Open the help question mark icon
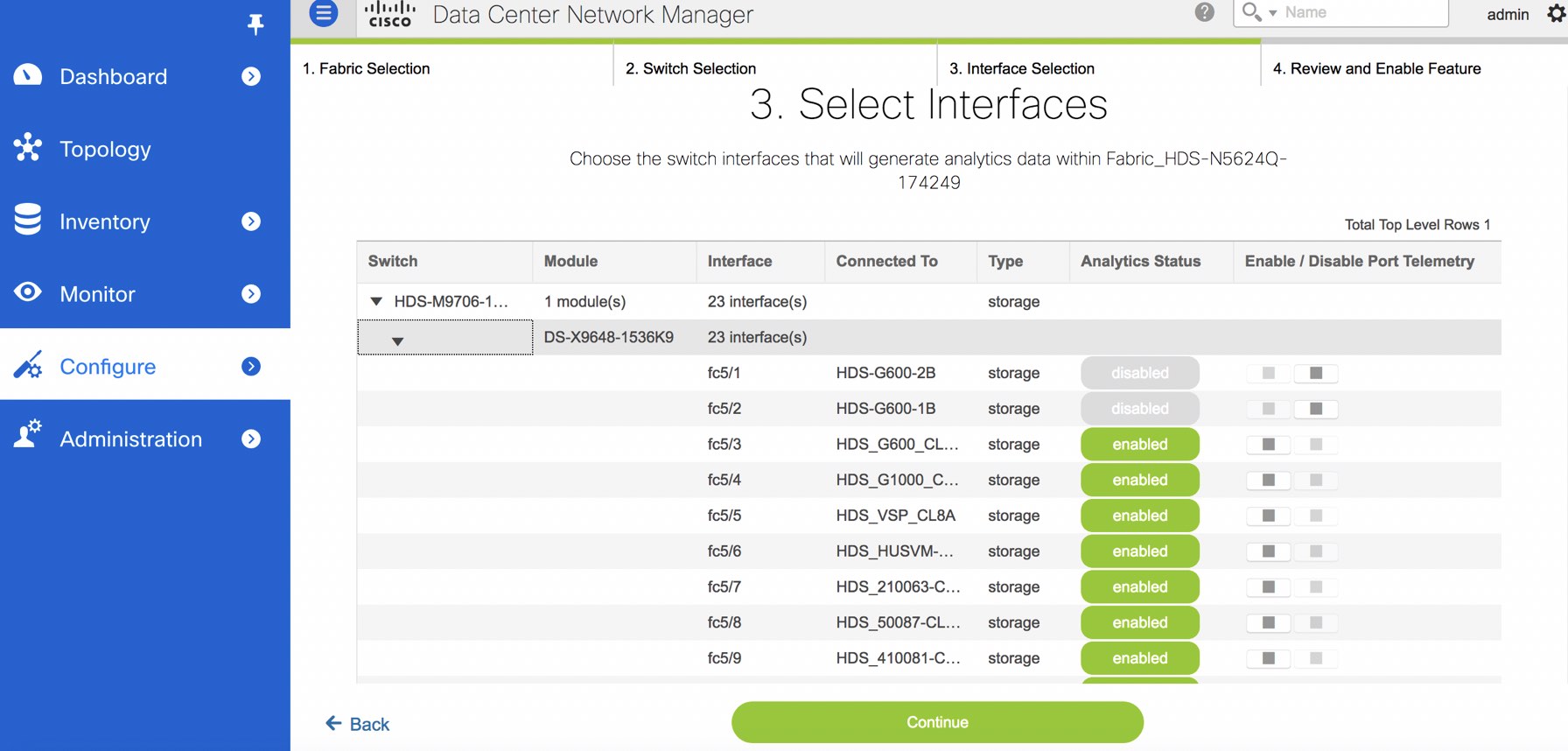The image size is (1568, 751). 1205,12
